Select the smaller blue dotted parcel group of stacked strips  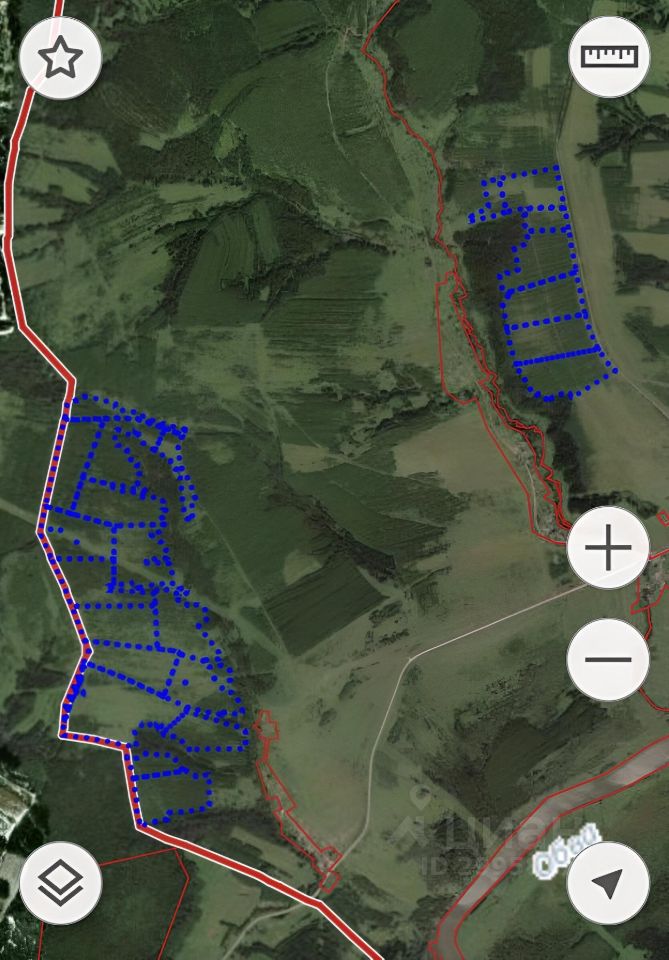[x=542, y=285]
